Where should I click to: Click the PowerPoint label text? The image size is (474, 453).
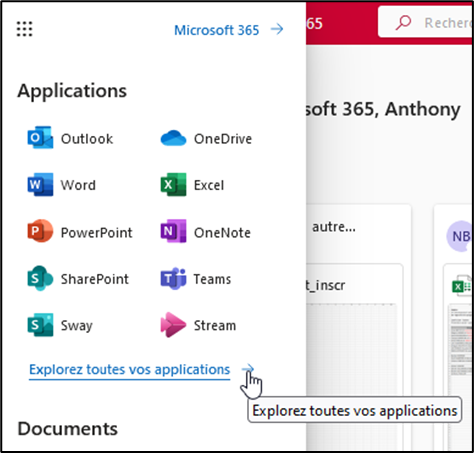click(97, 232)
